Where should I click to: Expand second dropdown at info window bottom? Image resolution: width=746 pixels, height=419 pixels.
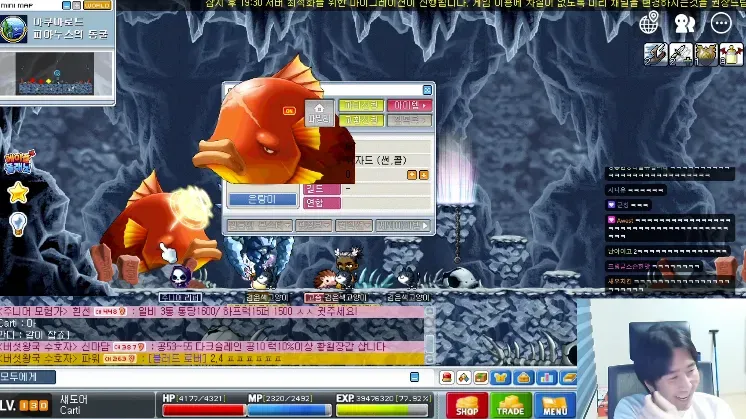click(x=313, y=225)
